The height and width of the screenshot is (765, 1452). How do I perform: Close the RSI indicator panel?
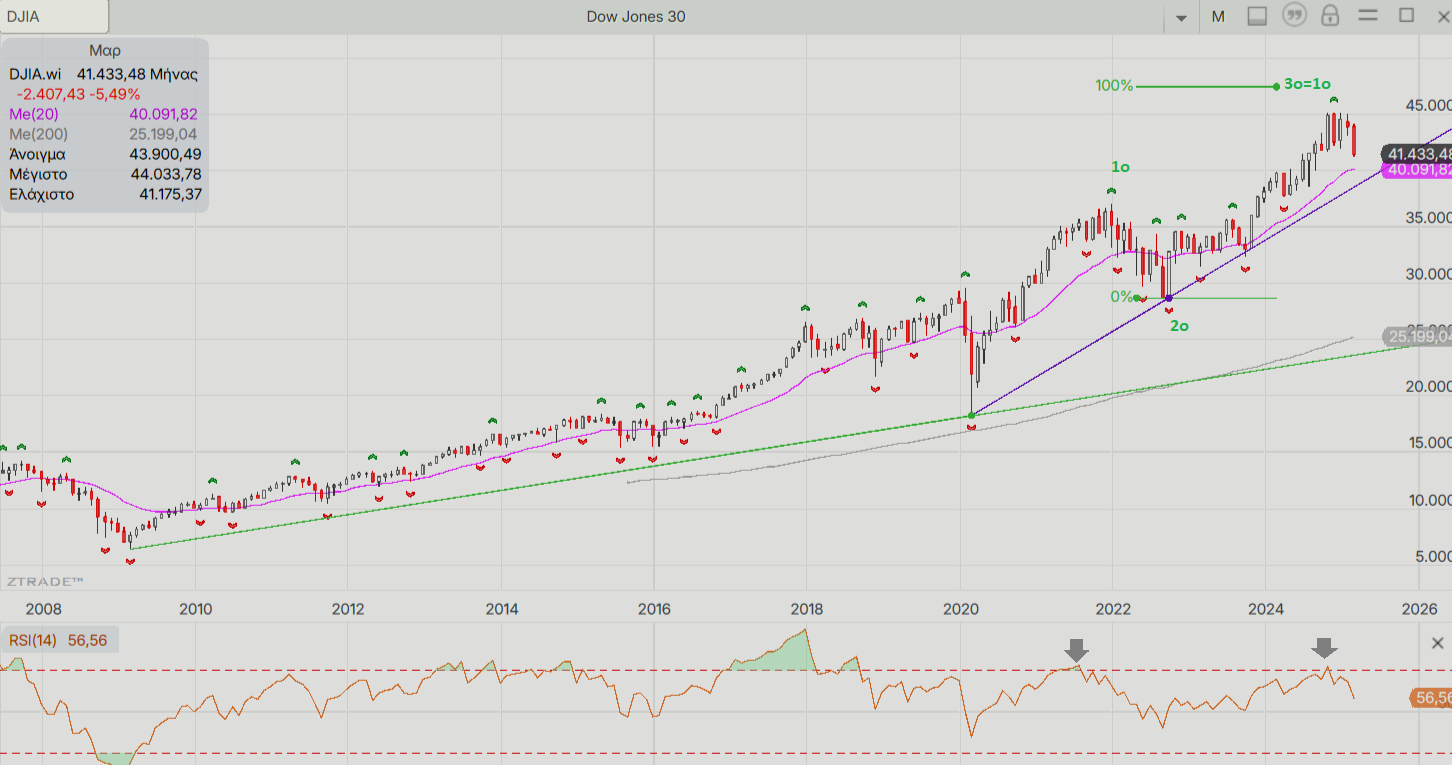pos(1438,643)
